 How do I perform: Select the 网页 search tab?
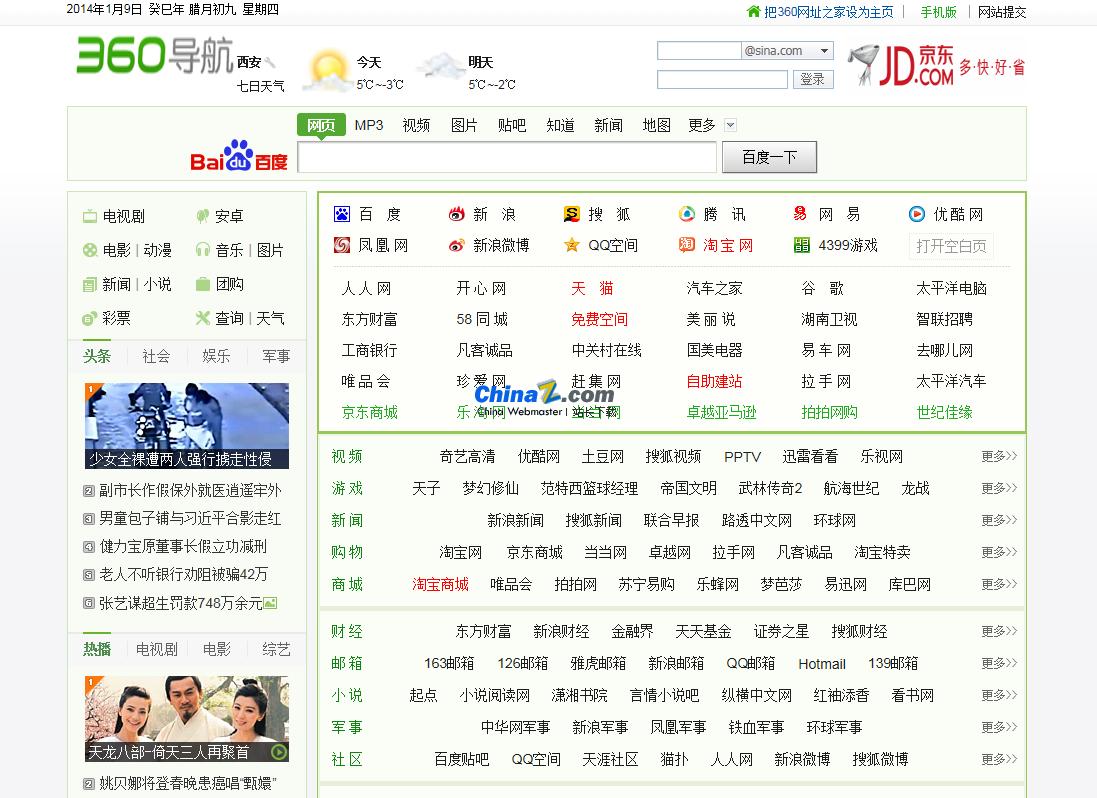[x=321, y=125]
